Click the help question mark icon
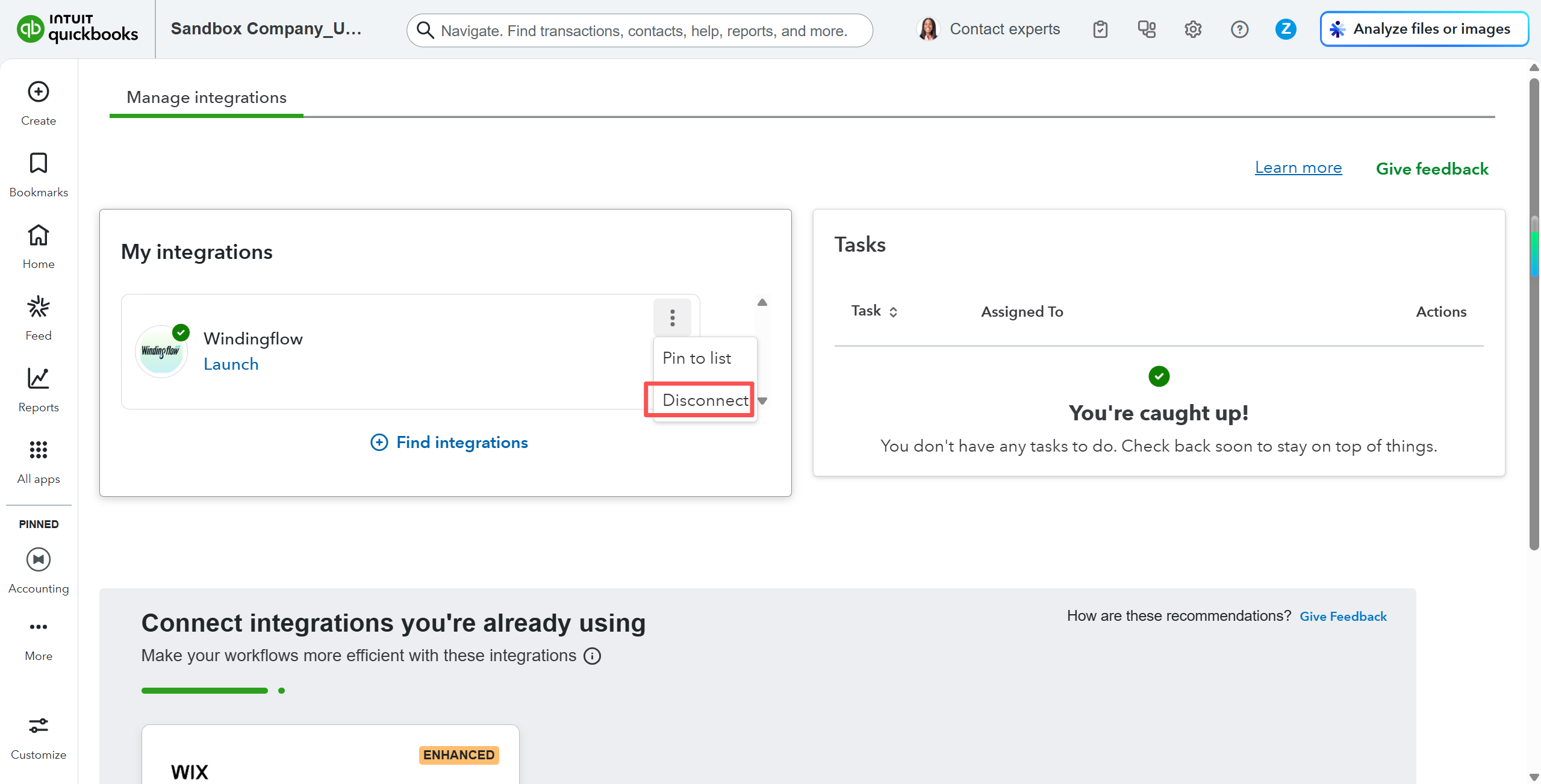This screenshot has width=1541, height=784. tap(1239, 30)
